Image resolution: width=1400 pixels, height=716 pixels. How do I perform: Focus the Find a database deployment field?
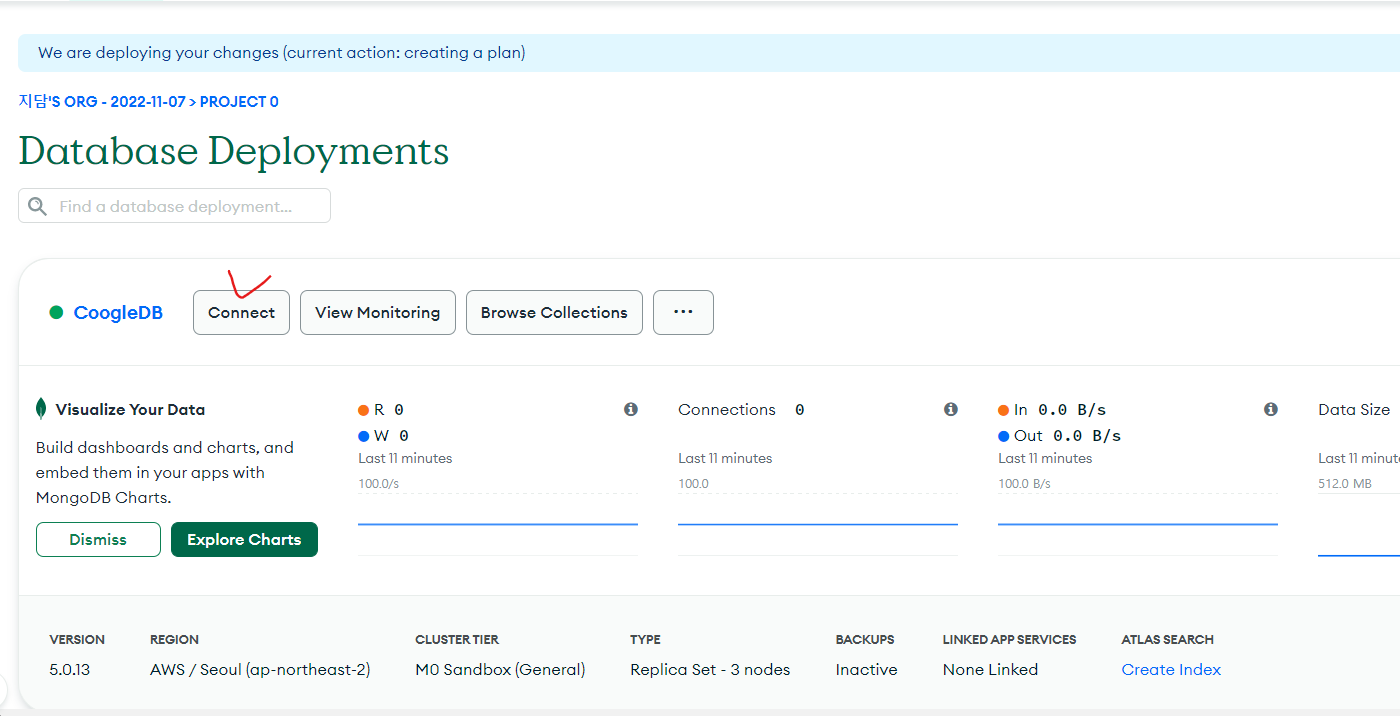pyautogui.click(x=174, y=206)
